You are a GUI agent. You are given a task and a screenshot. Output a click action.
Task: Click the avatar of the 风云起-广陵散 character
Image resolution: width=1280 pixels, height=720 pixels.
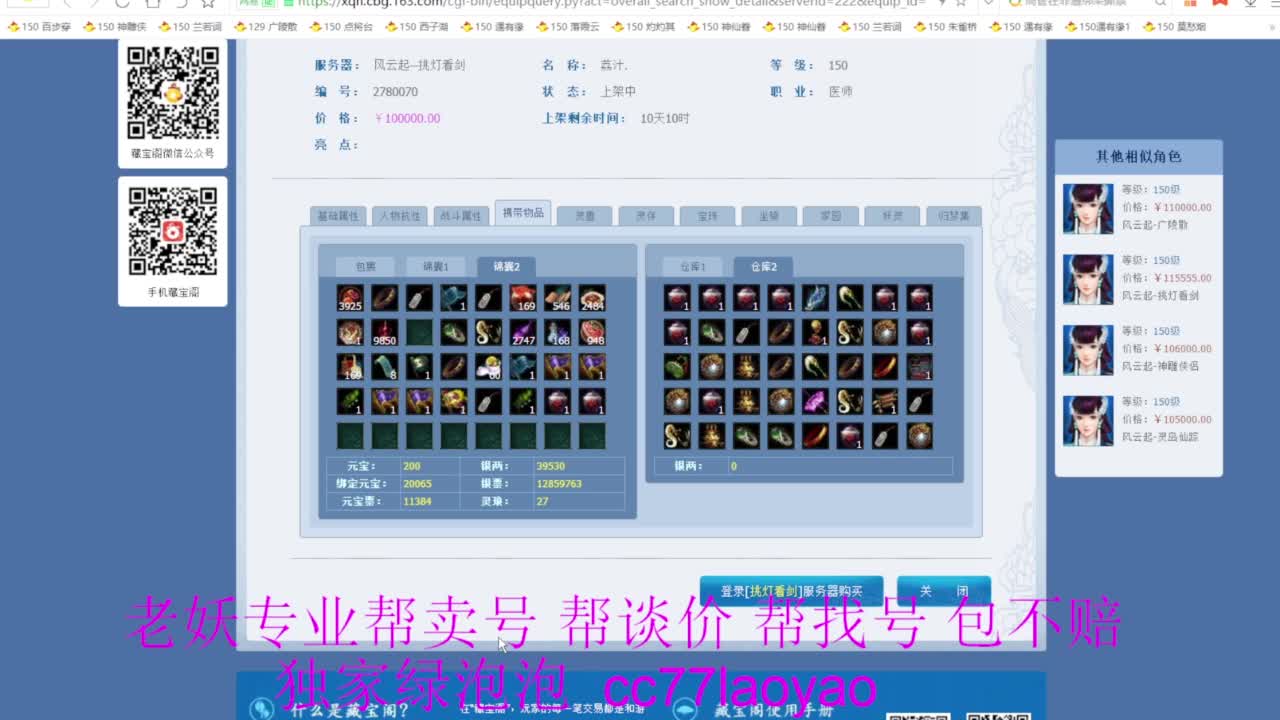coord(1088,208)
